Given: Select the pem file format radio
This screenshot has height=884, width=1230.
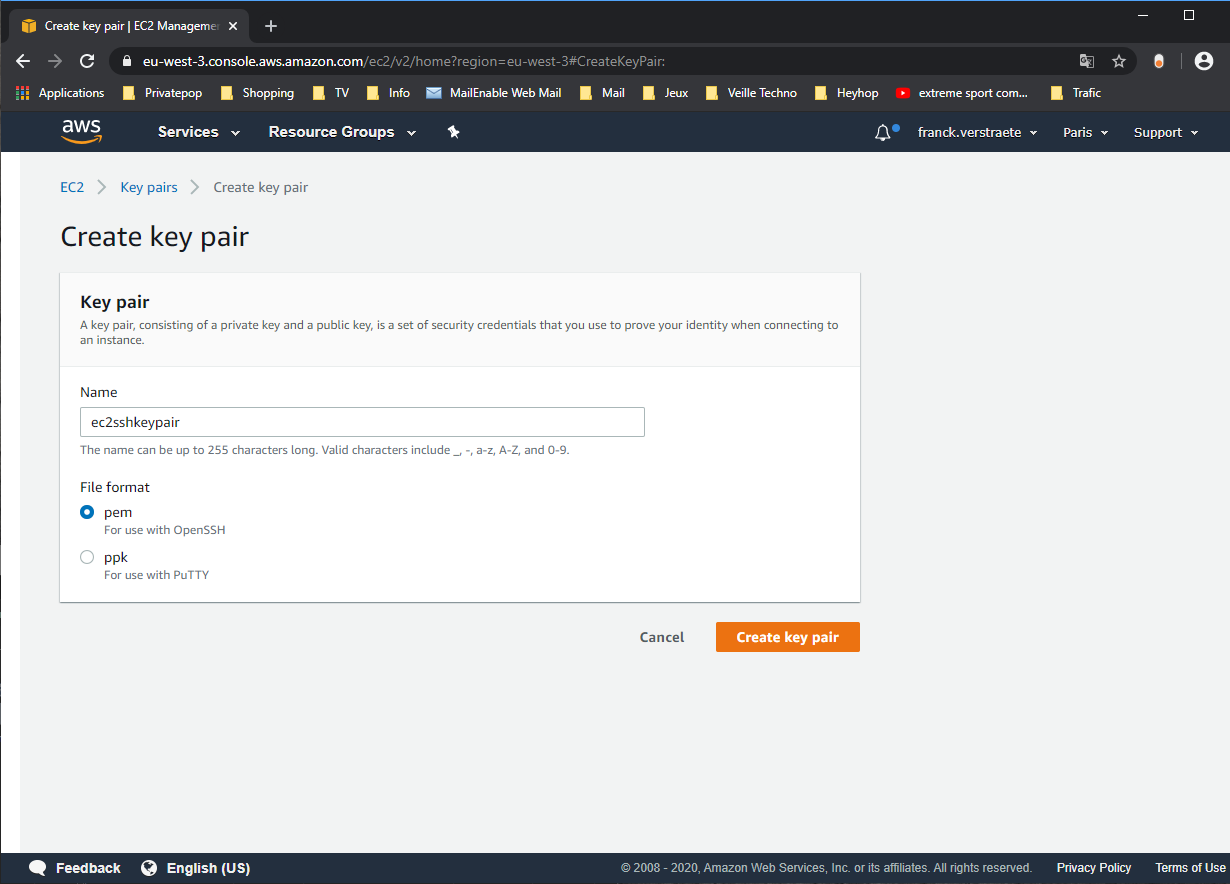Looking at the screenshot, I should [87, 512].
